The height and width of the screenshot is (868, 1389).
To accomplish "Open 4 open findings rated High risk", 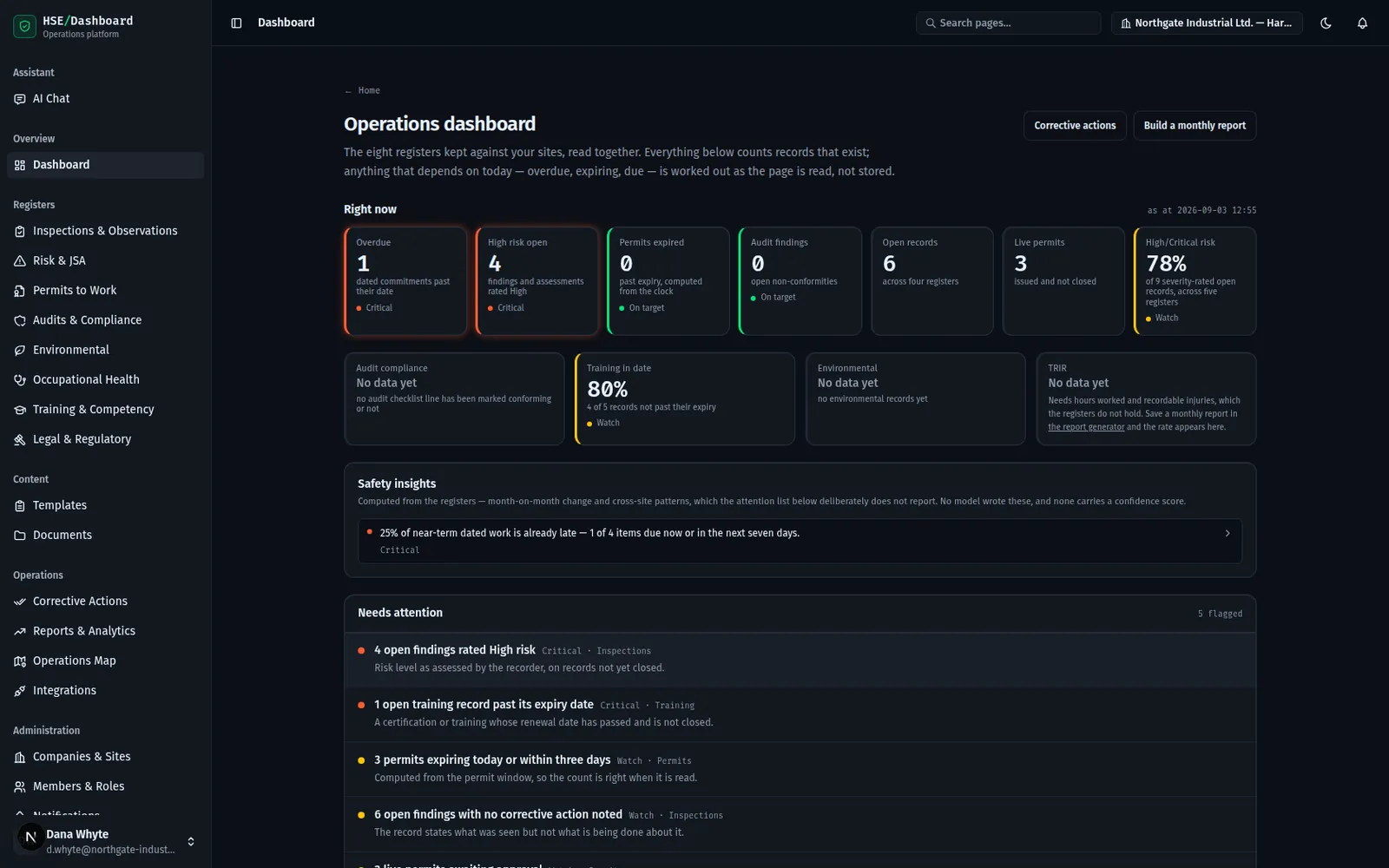I will (x=800, y=660).
